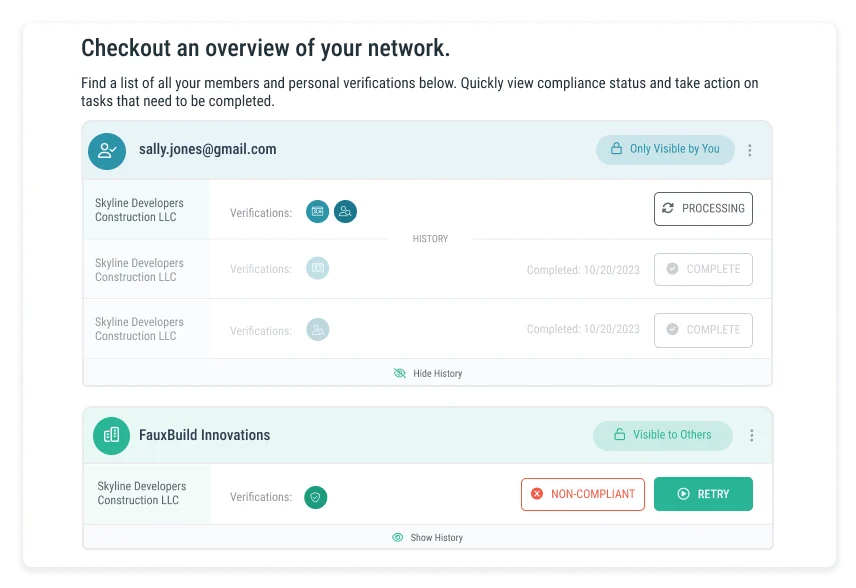Select the FauxBuild Innovations member name

click(204, 435)
